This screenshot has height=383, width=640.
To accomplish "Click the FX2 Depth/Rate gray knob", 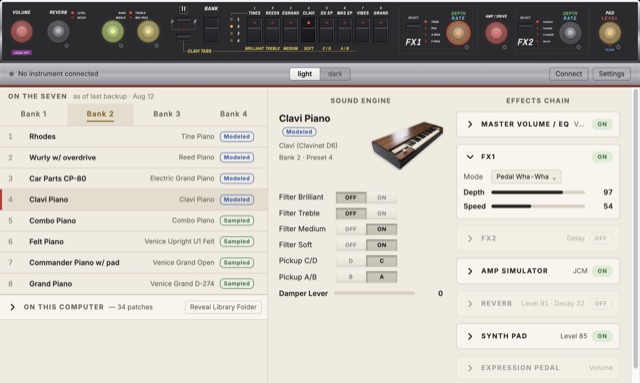I will (570, 33).
